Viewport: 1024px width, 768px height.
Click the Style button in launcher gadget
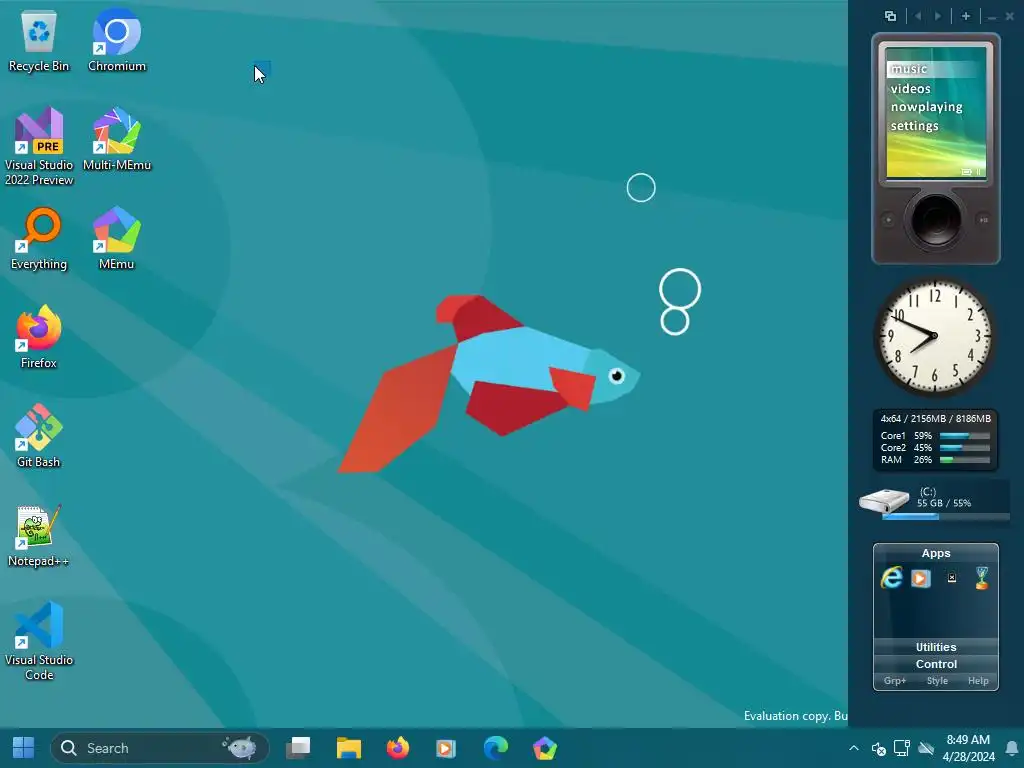[x=936, y=680]
